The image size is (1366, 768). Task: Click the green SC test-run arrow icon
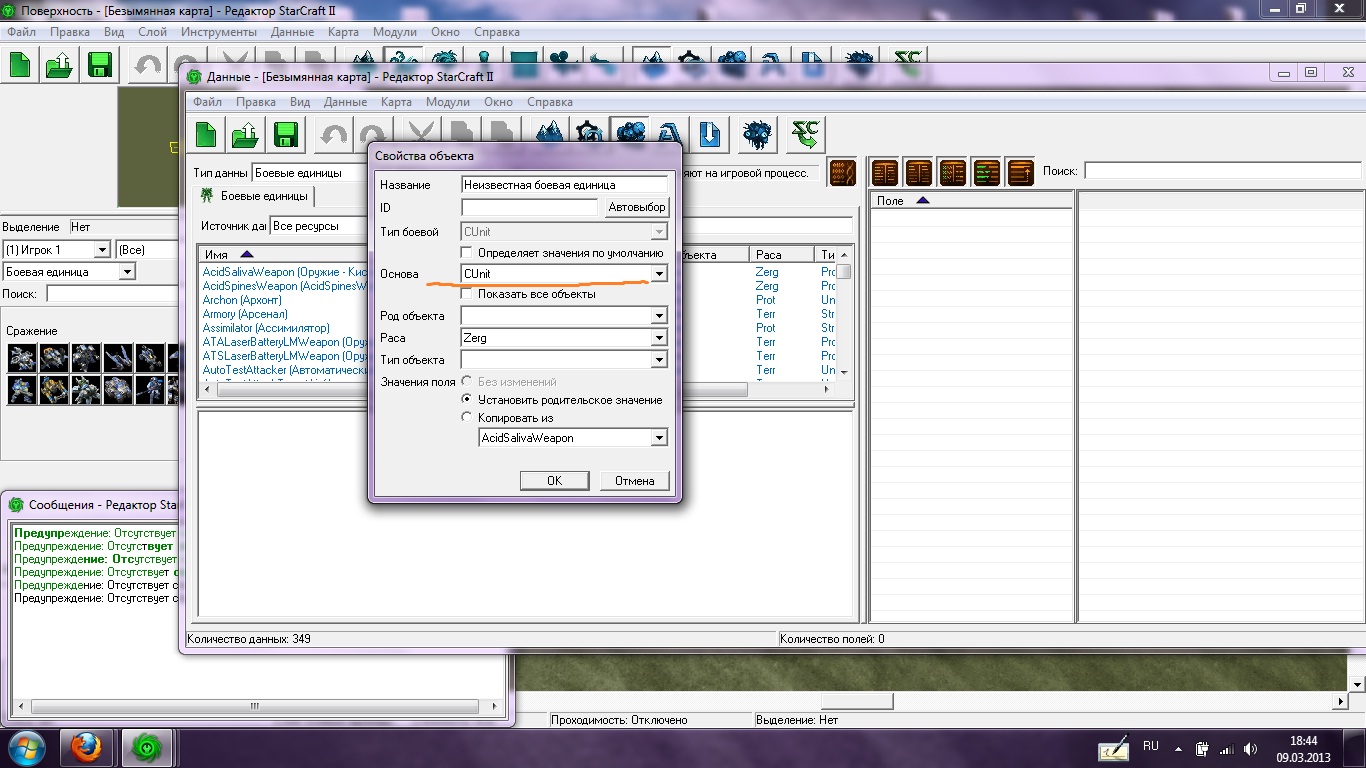[805, 134]
